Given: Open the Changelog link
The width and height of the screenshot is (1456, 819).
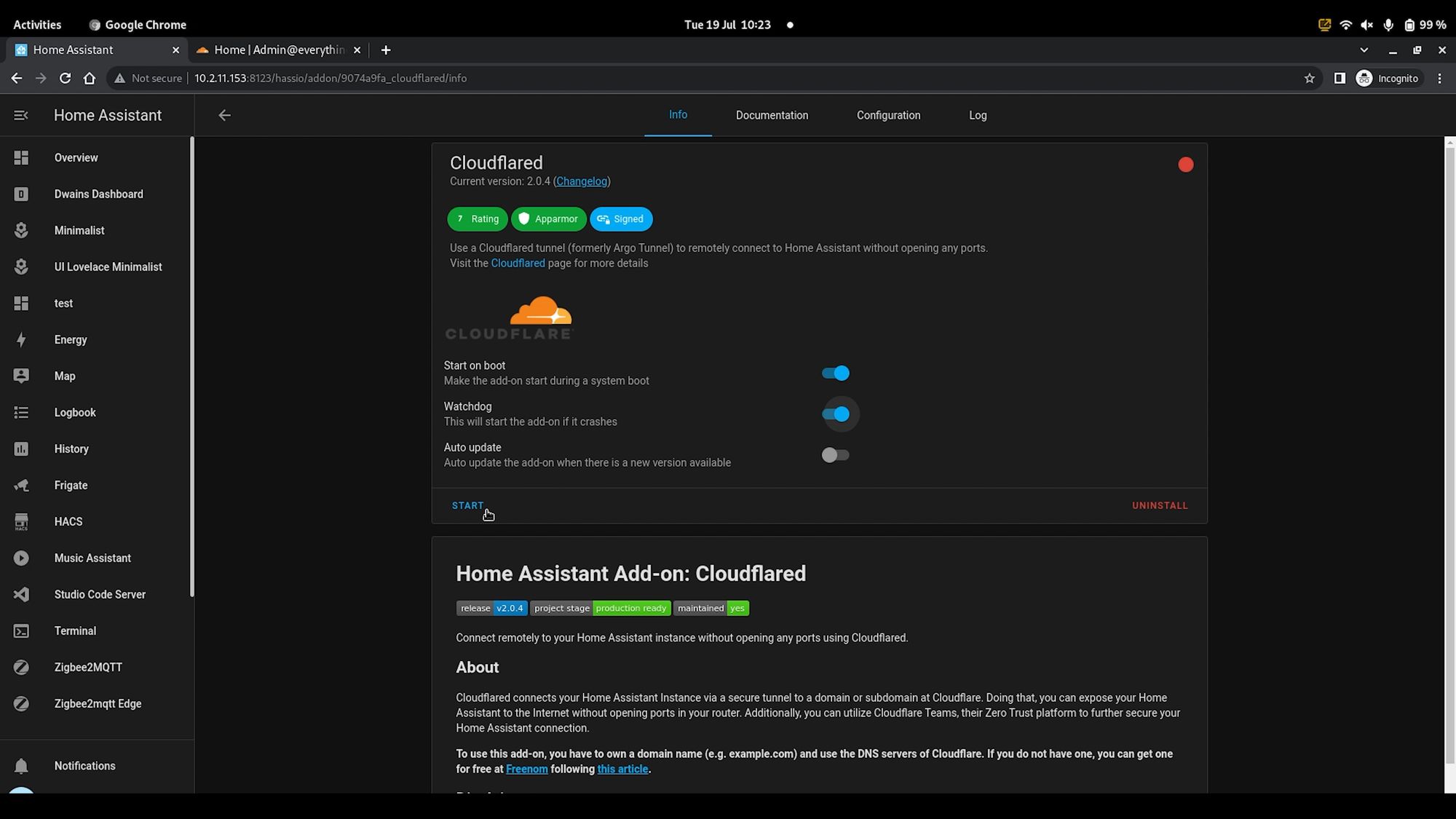Looking at the screenshot, I should (x=582, y=181).
